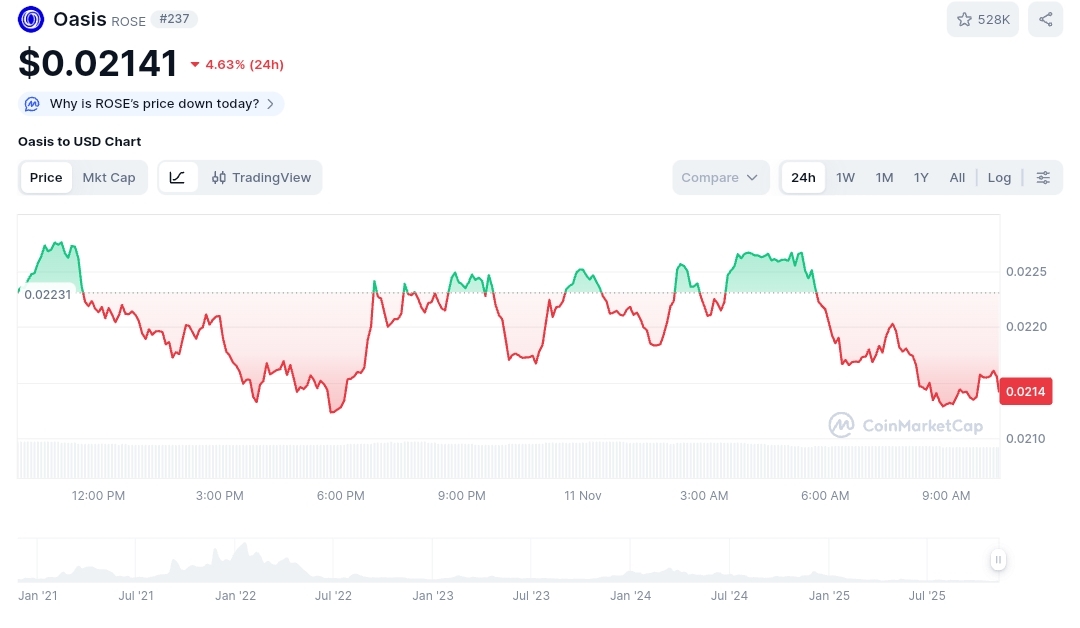Click the red 4.63% (24h) change indicator
The image size is (1080, 628).
237,65
